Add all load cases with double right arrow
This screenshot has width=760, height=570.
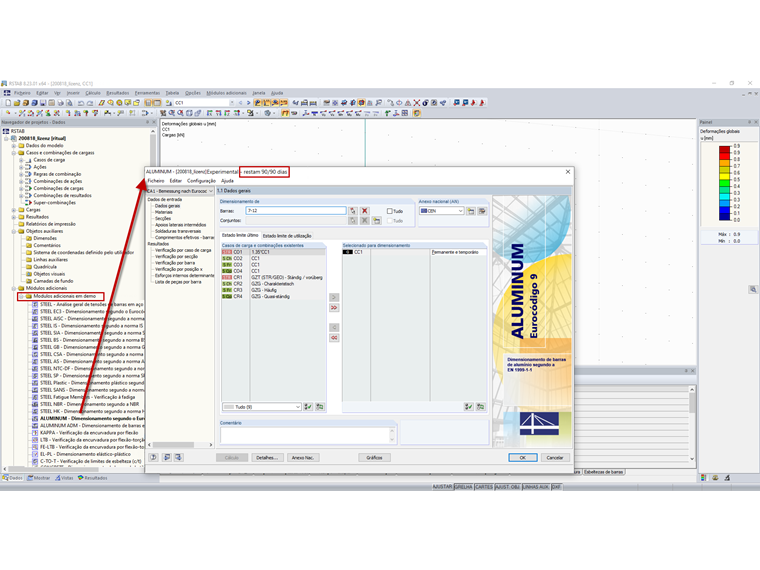(x=334, y=308)
